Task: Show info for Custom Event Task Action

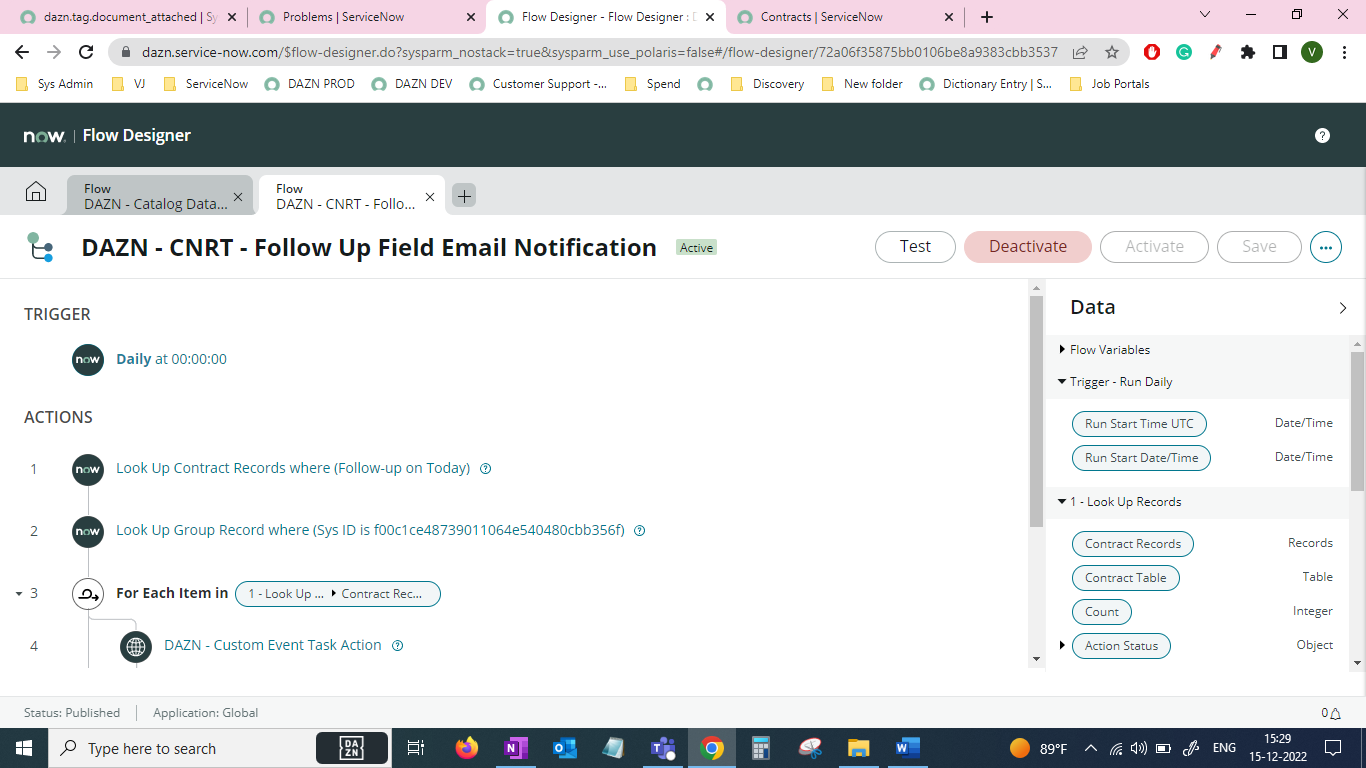Action: [x=397, y=646]
